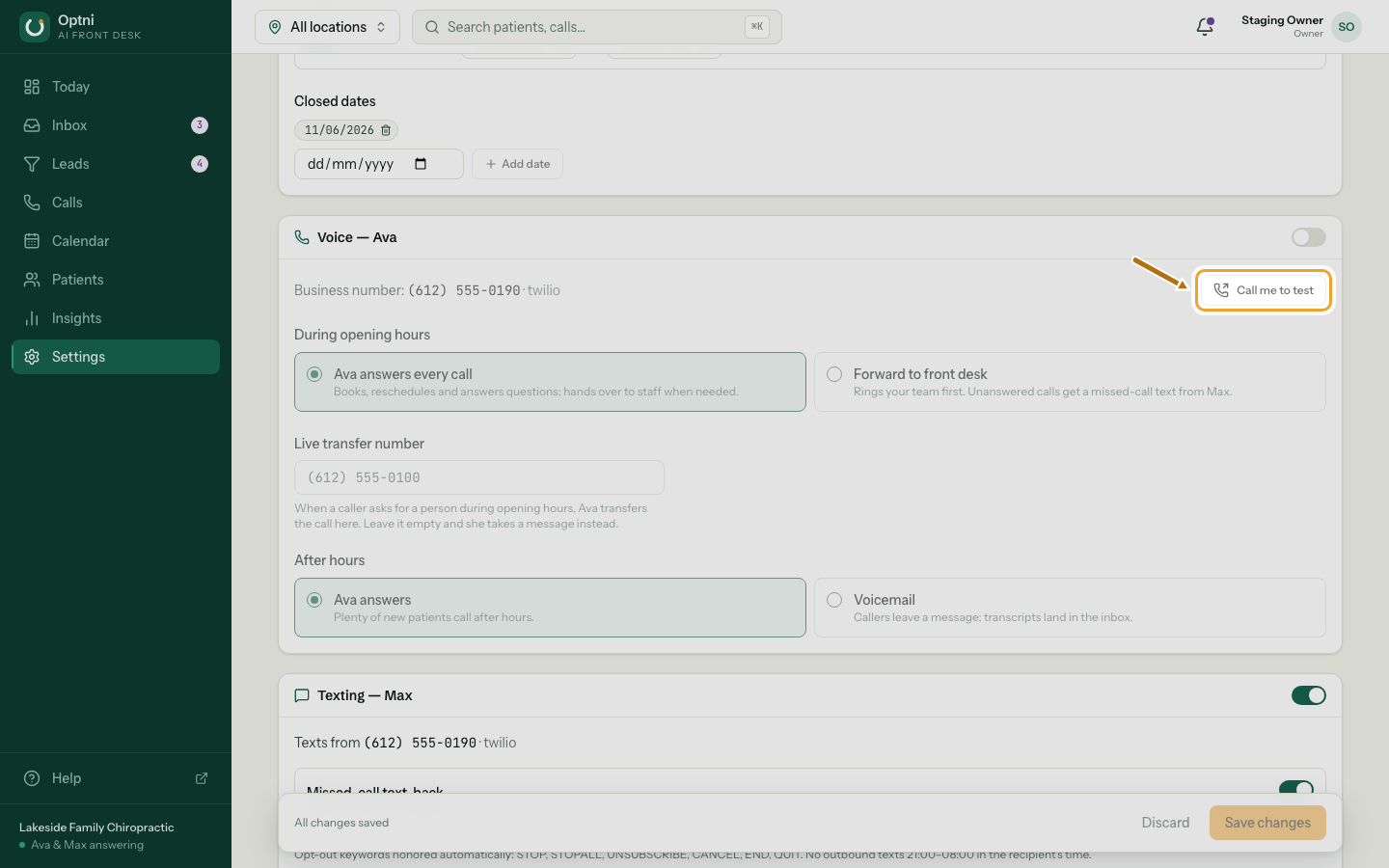Click the Staging Owner account name
1389x868 pixels.
1282,20
